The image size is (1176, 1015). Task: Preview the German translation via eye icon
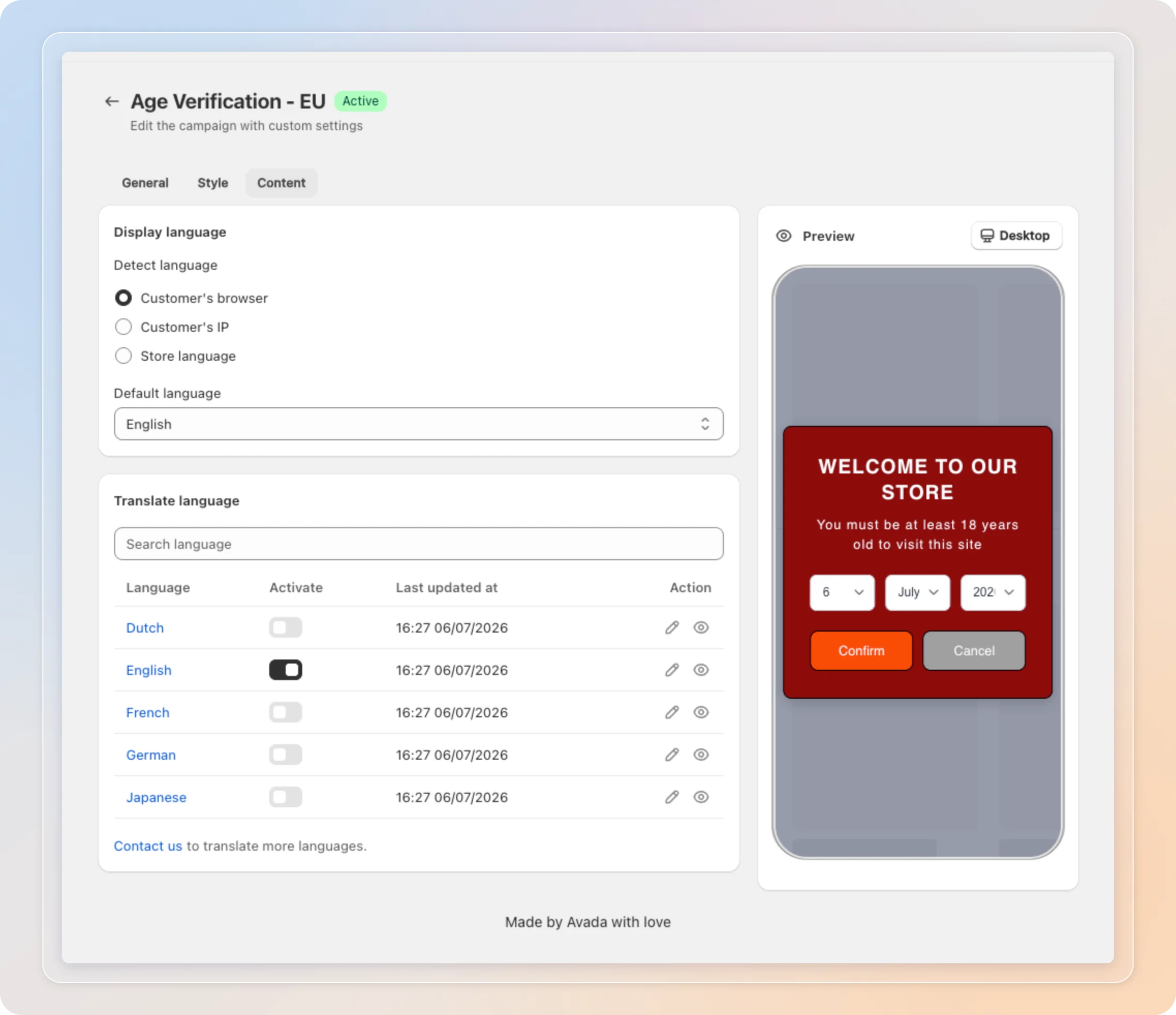701,755
